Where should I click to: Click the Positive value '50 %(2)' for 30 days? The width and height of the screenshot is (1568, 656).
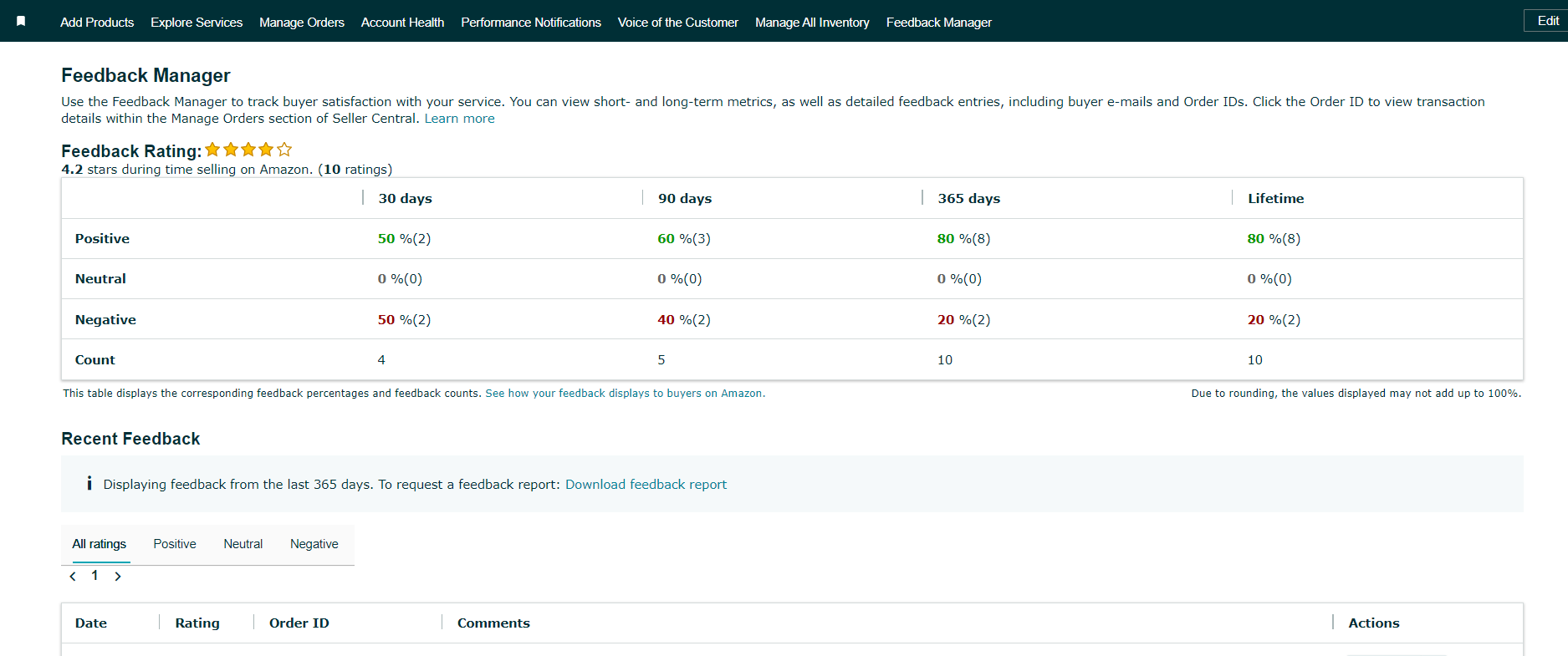[405, 239]
